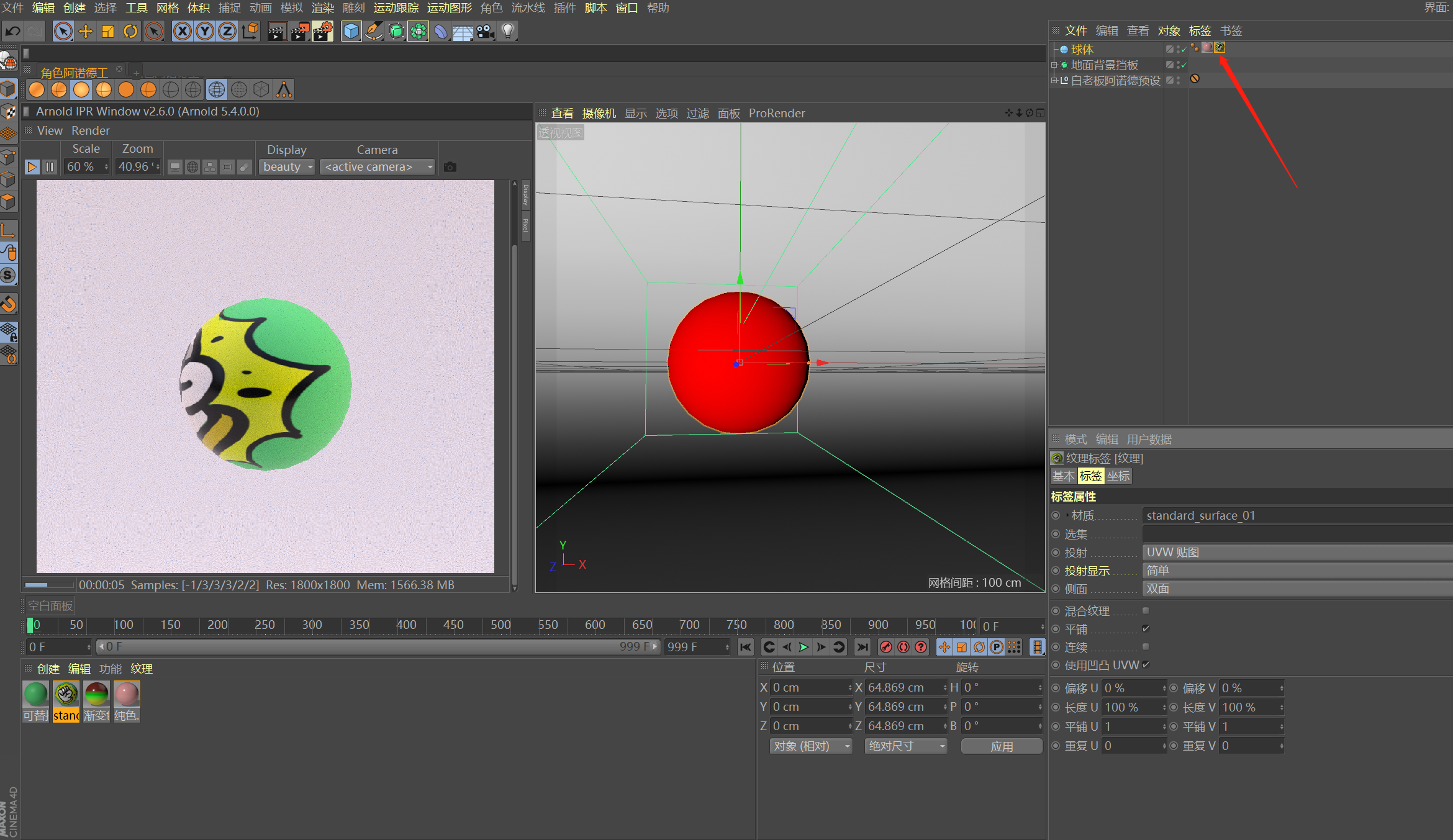
Task: Open the active camera dropdown
Action: pyautogui.click(x=378, y=167)
